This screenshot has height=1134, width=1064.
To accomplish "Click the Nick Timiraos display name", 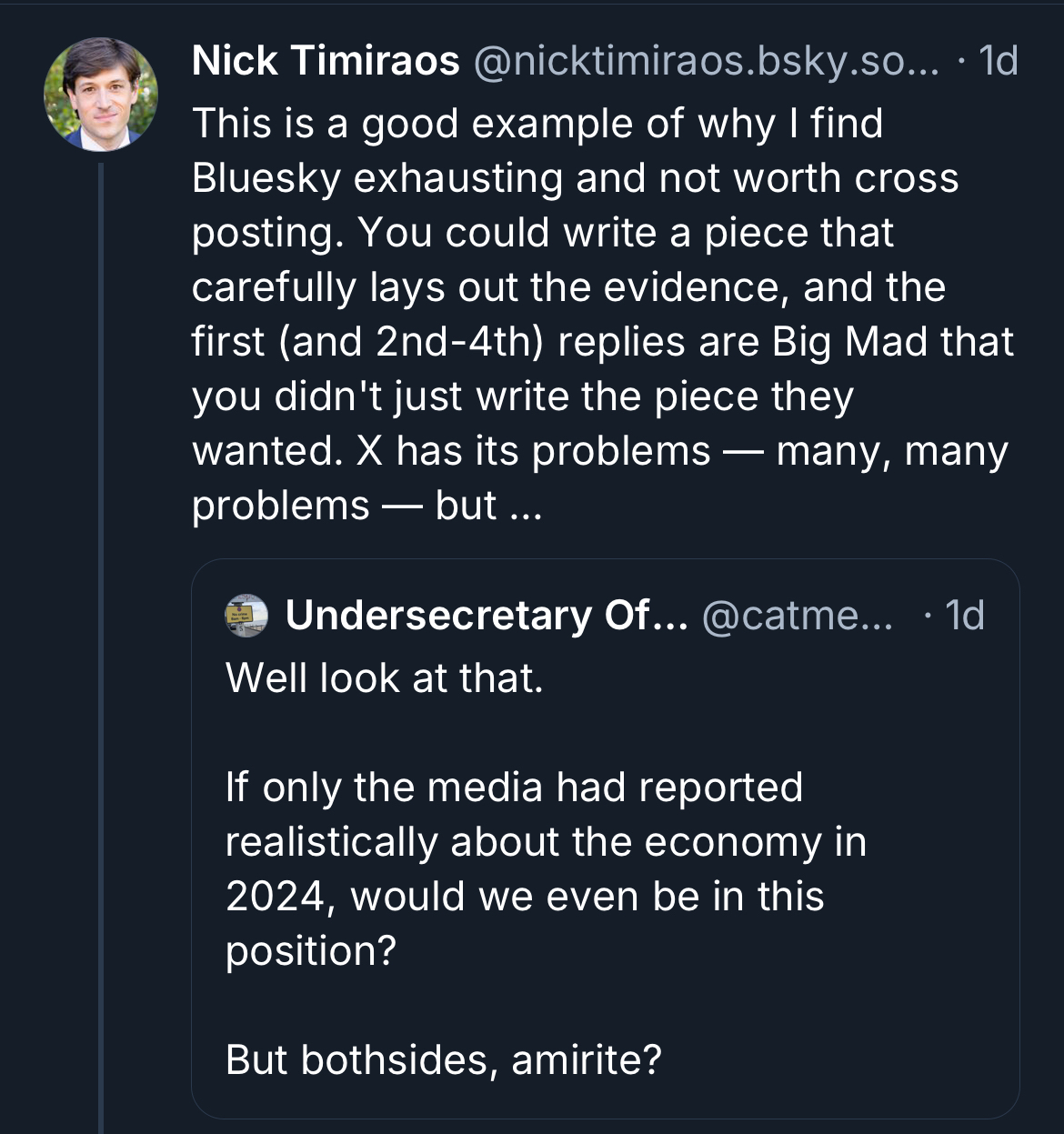I will pos(326,62).
